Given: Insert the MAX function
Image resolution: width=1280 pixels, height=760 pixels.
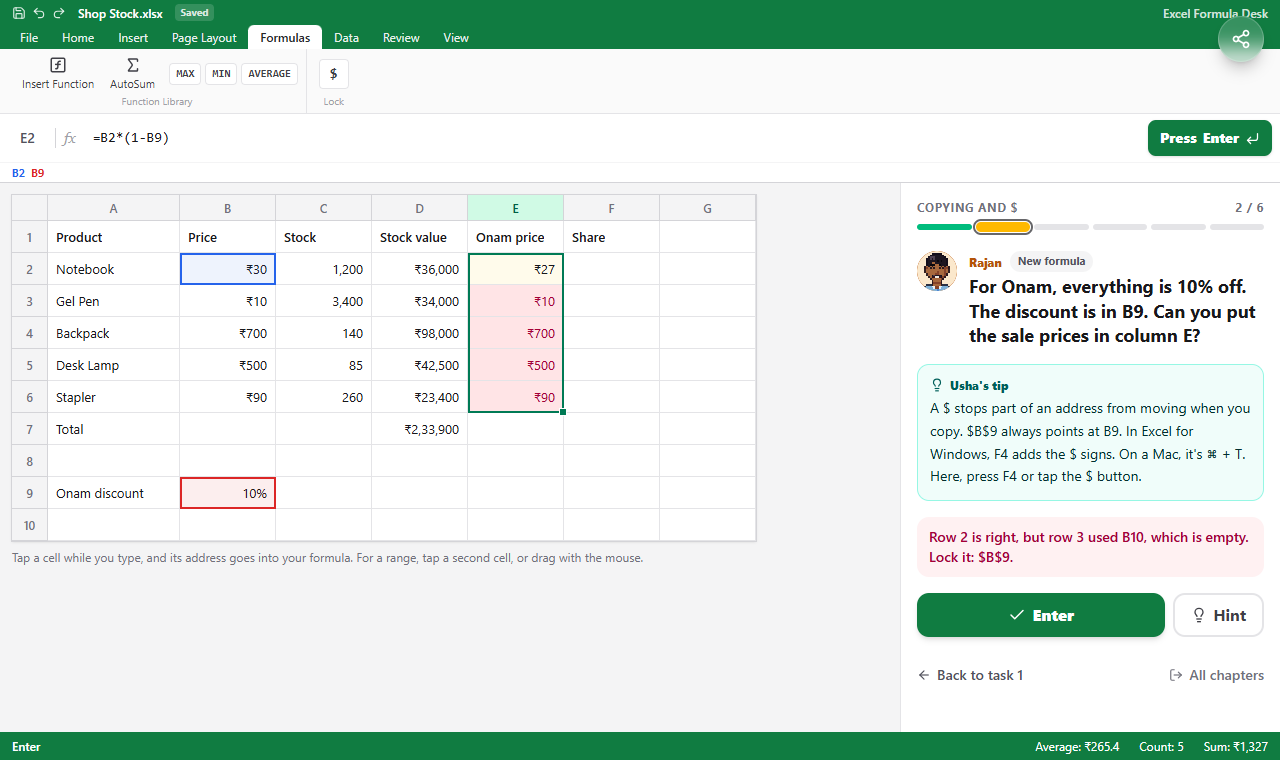Looking at the screenshot, I should click(185, 74).
